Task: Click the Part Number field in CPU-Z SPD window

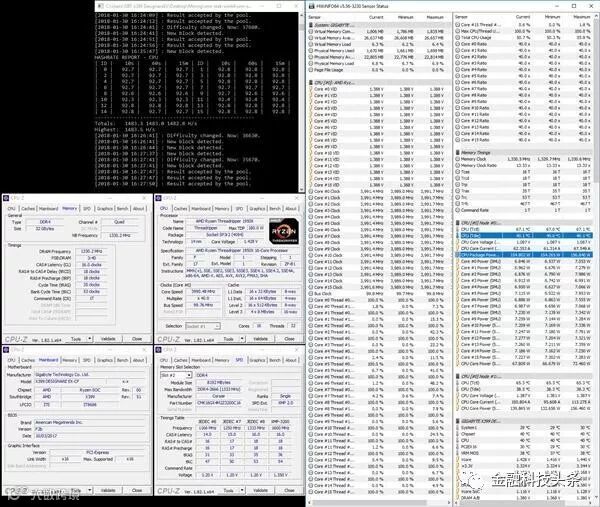Action: click(220, 403)
